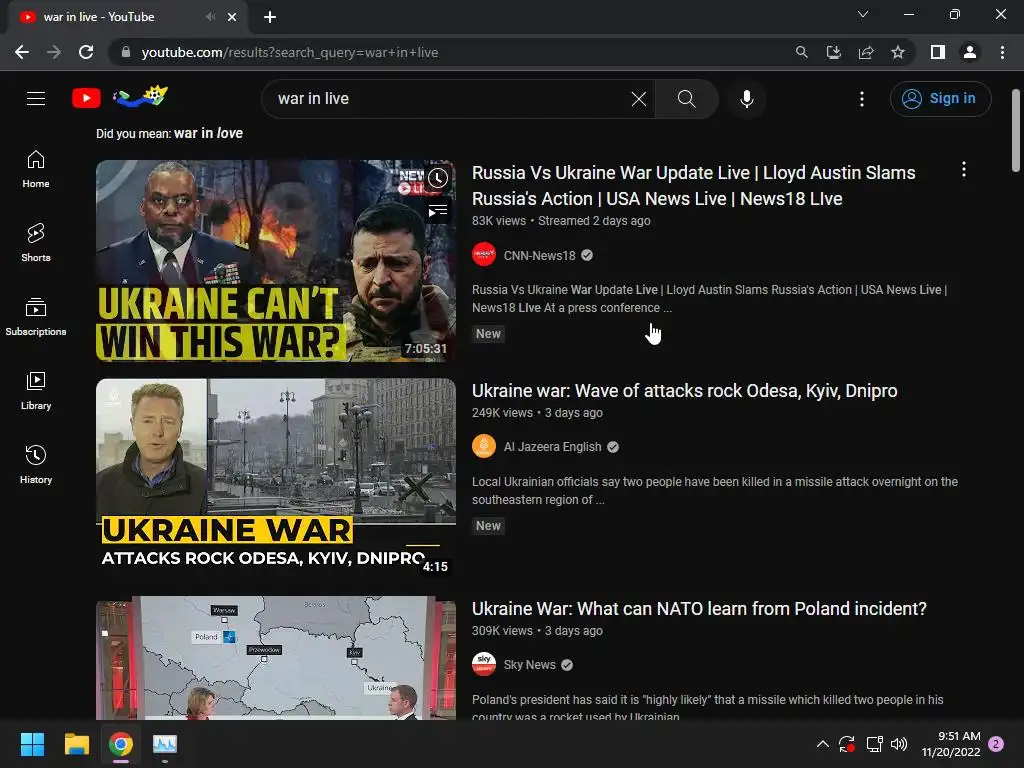Click the lock icon site information
Screen dimensions: 1024x768
pos(126,52)
